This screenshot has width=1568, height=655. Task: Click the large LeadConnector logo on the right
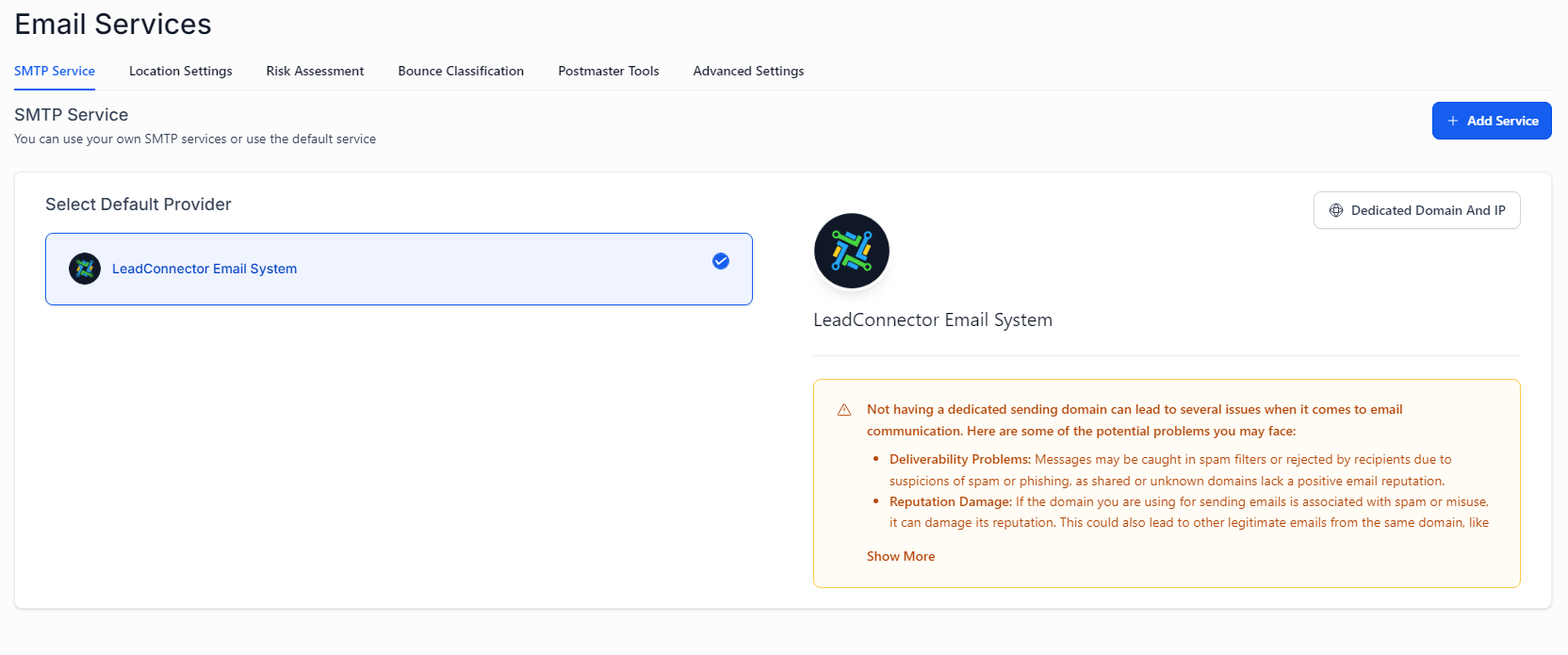(851, 251)
